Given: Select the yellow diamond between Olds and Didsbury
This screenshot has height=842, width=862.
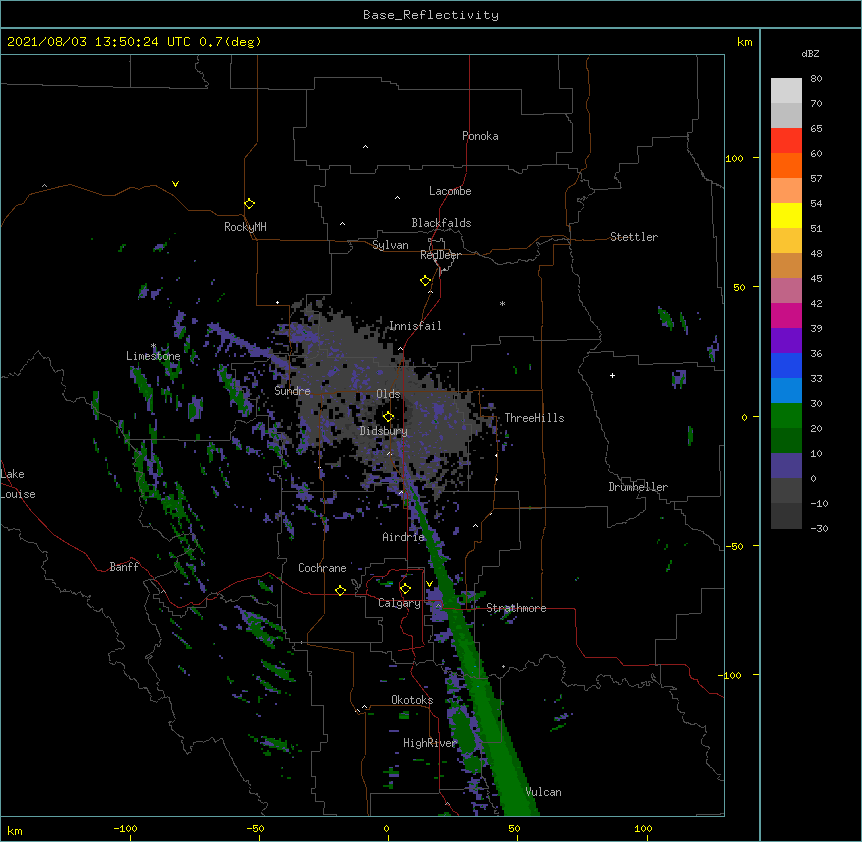Looking at the screenshot, I should point(388,417).
